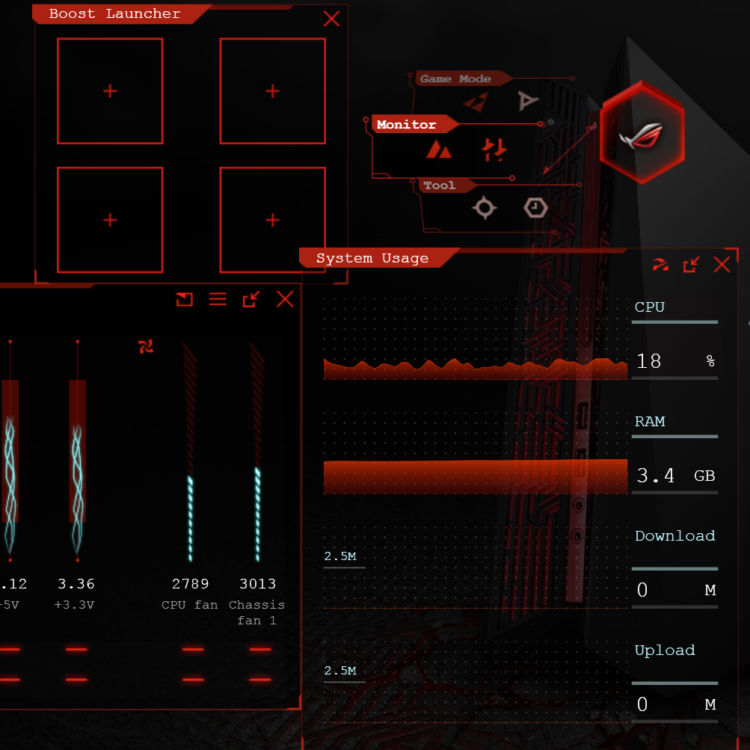Click the ROG logo hexagon button

pyautogui.click(x=641, y=133)
